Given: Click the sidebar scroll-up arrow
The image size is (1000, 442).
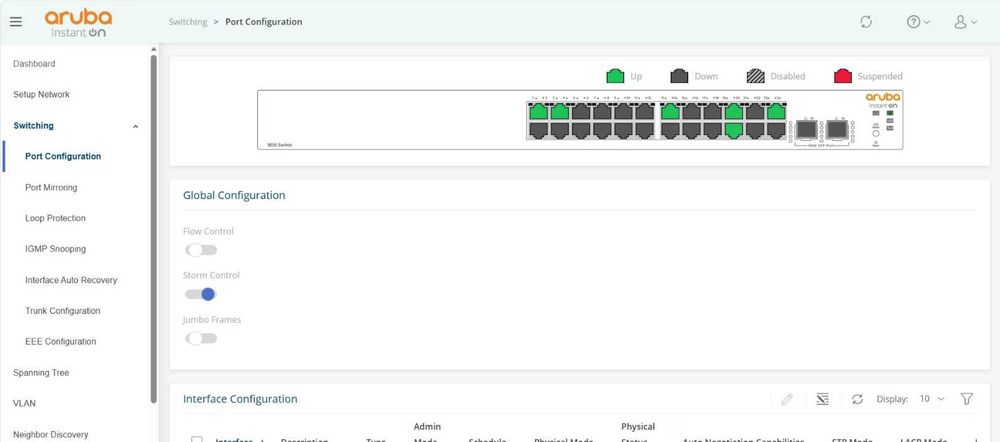Looking at the screenshot, I should (x=153, y=49).
